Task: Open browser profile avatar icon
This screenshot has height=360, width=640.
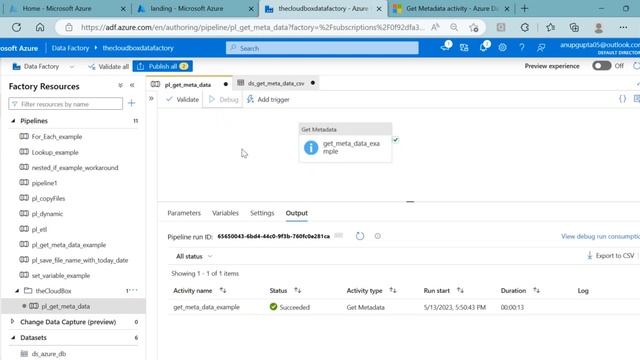Action: [599, 27]
